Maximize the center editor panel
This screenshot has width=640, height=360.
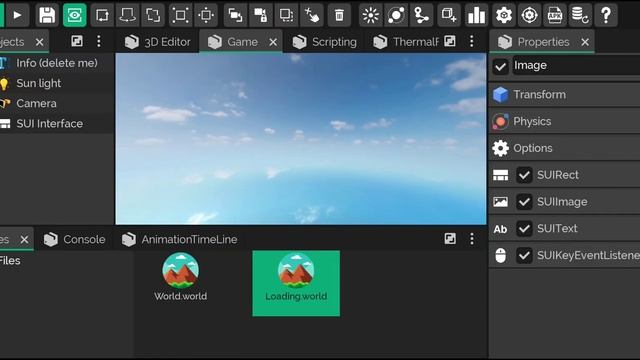450,41
